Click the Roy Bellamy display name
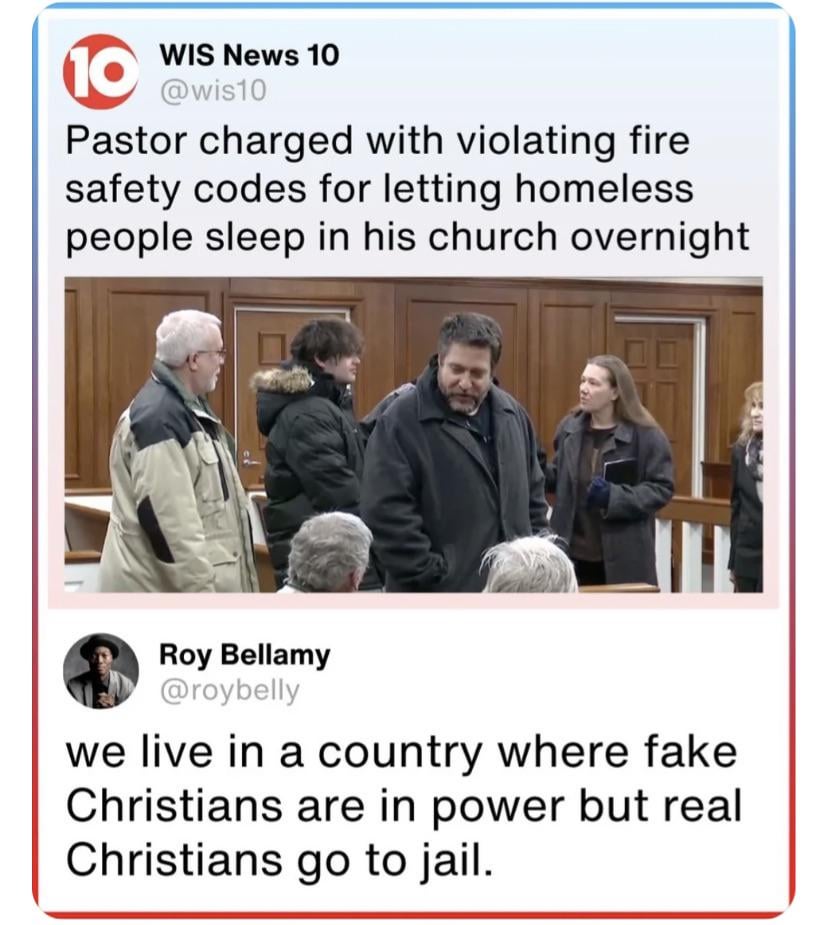The height and width of the screenshot is (925, 827). coord(245,655)
